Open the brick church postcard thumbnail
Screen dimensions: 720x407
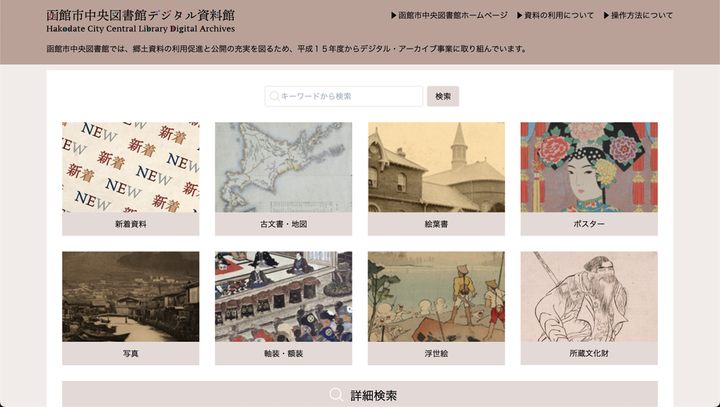point(436,167)
